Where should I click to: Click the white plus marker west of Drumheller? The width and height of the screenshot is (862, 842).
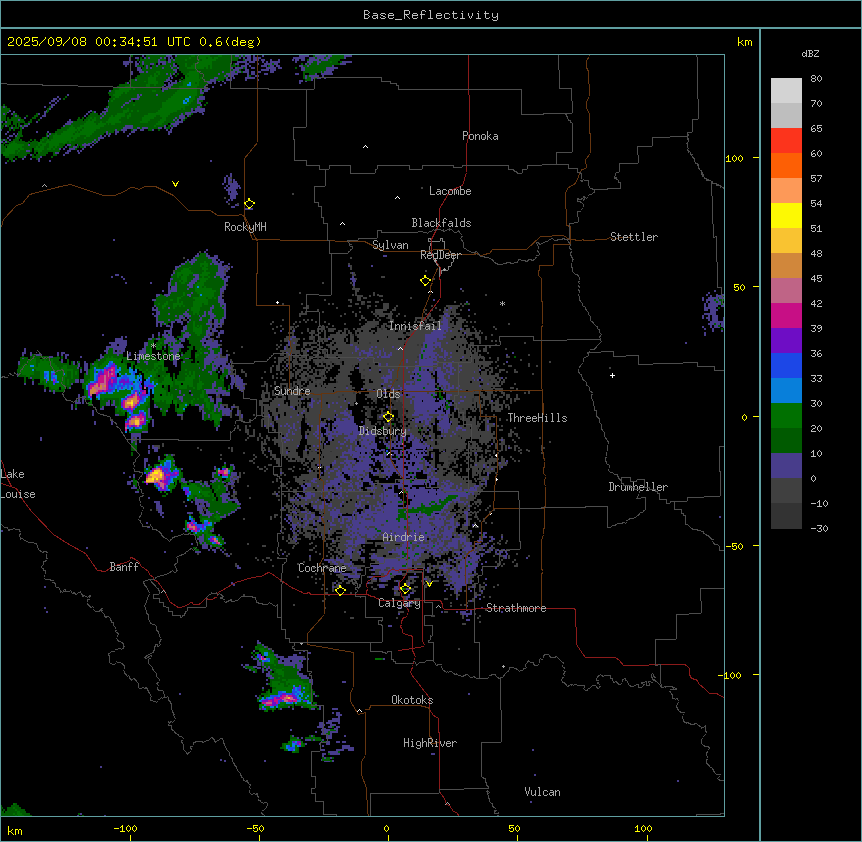click(612, 375)
